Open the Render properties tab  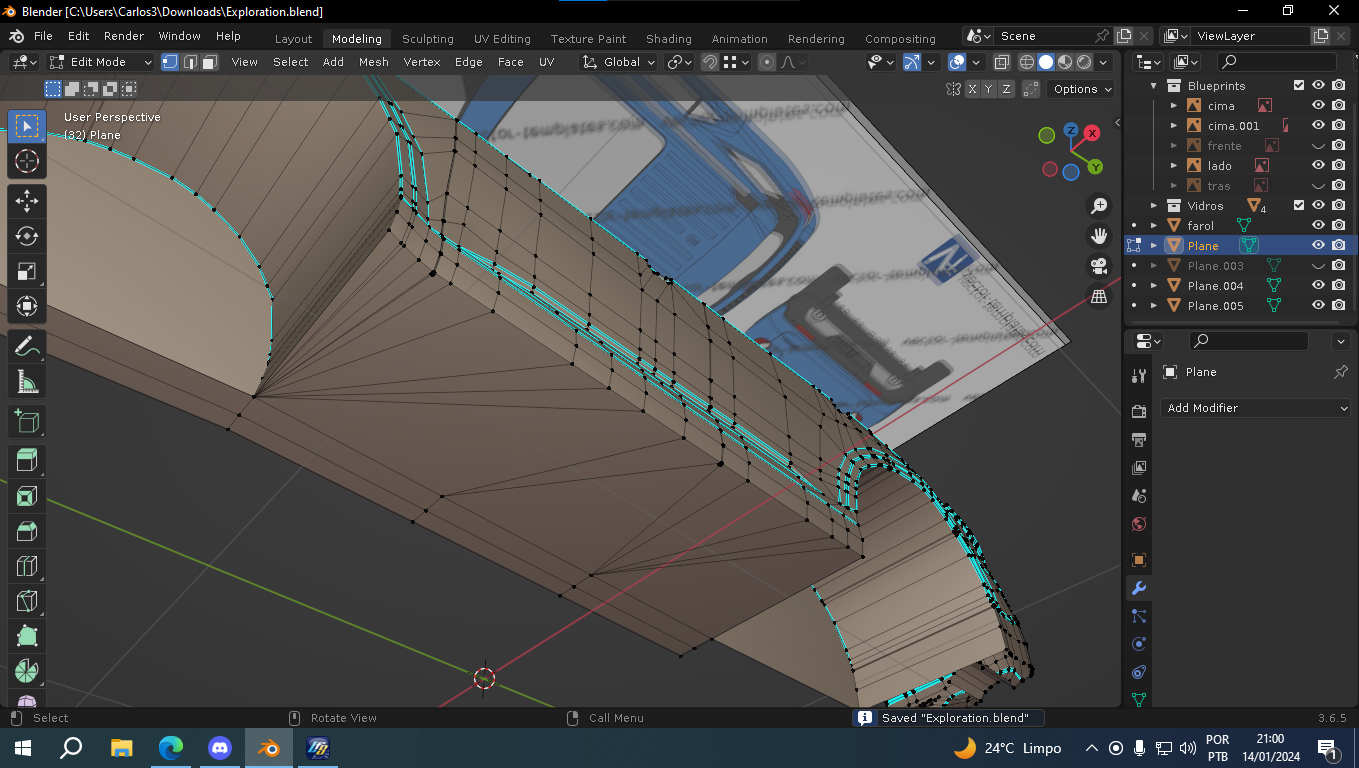(x=1138, y=411)
